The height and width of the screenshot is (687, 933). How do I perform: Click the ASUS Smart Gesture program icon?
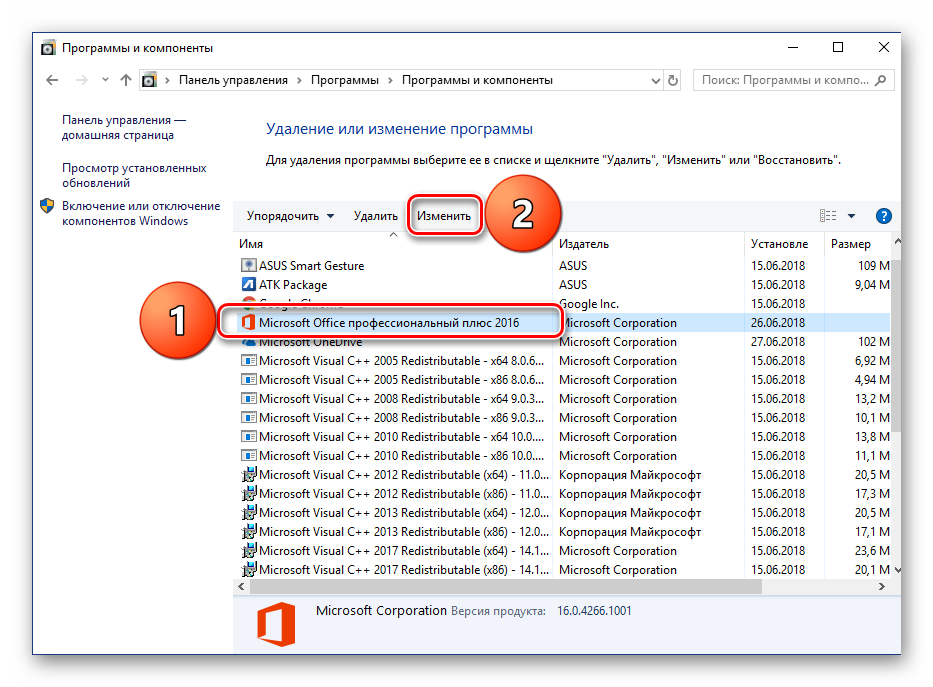point(249,266)
